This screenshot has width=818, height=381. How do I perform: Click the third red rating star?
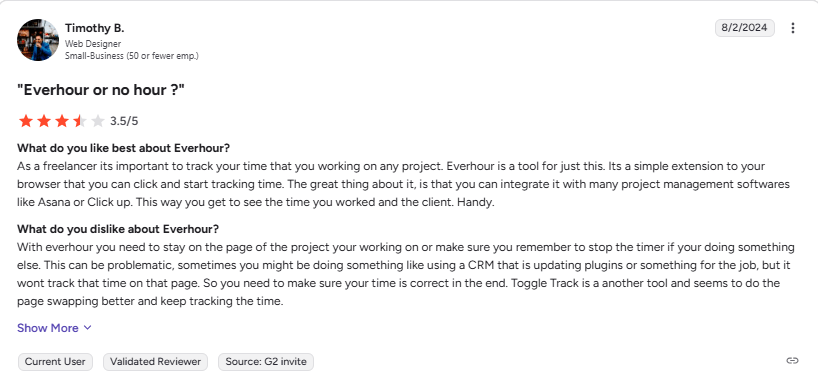(x=62, y=122)
